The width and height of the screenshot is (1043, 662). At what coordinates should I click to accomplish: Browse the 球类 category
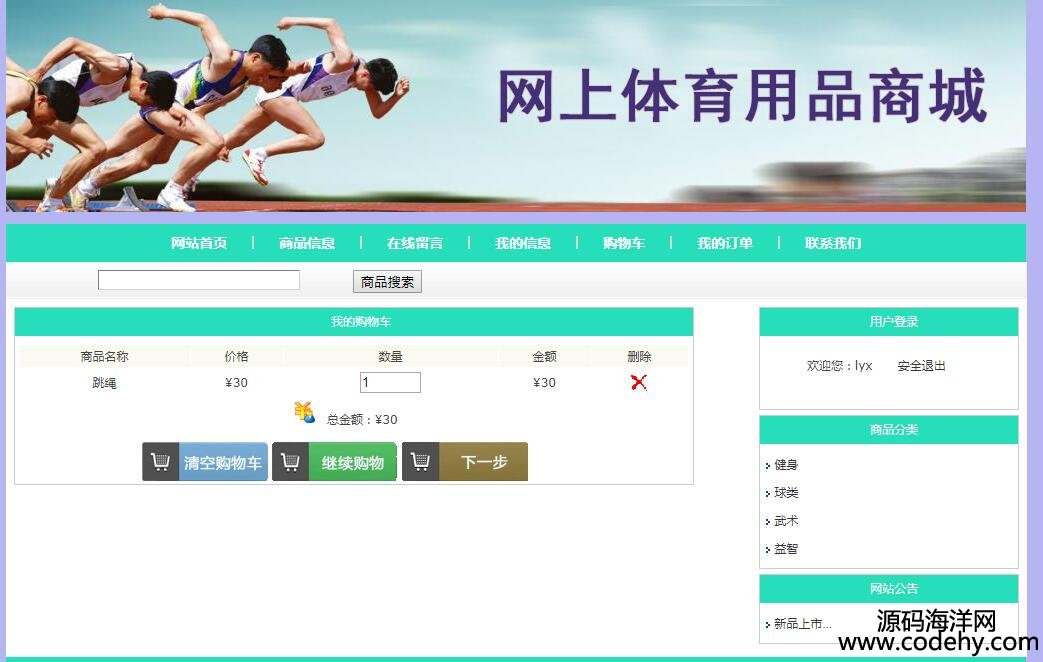[x=786, y=492]
